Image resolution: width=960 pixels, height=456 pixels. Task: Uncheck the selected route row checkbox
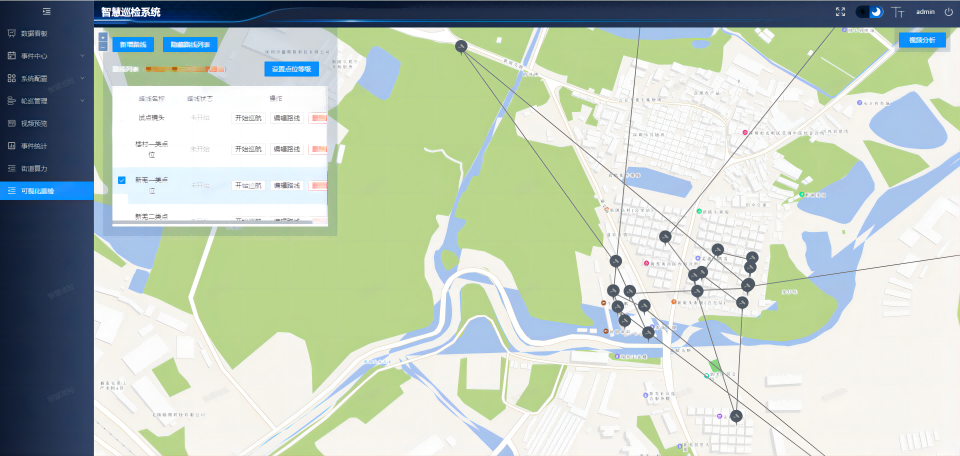(122, 180)
